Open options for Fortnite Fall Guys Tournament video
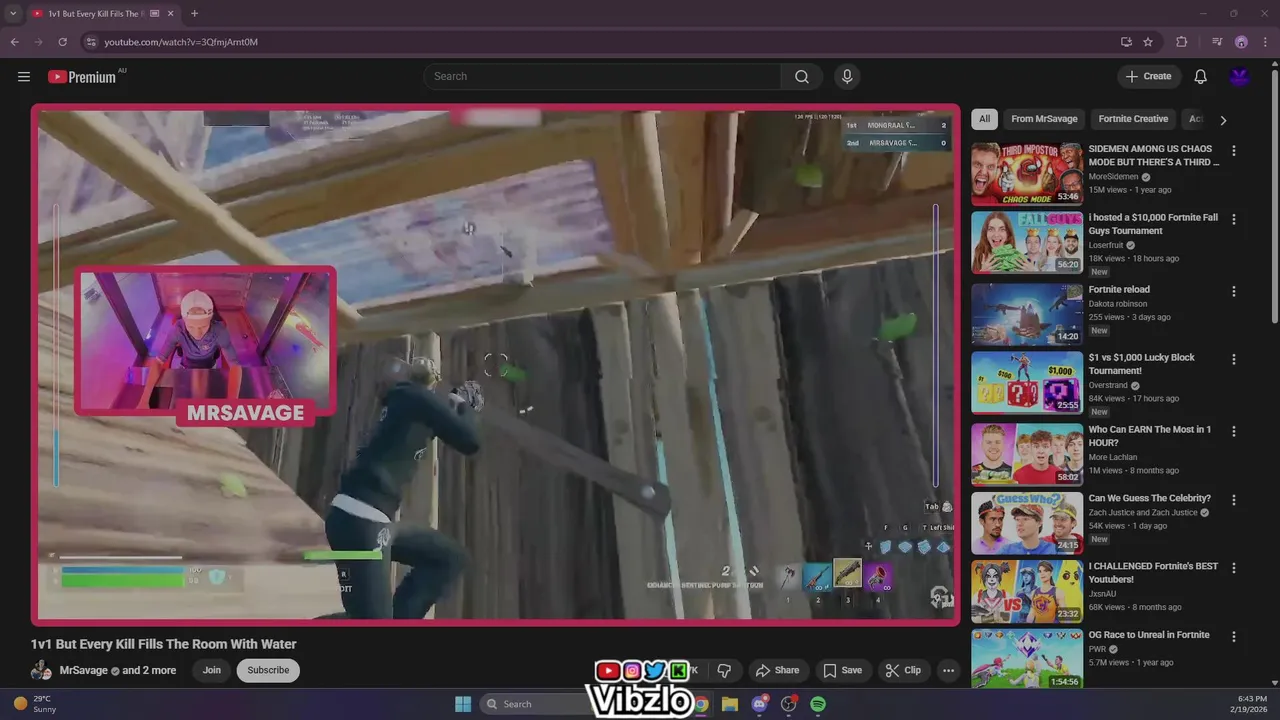1280x720 pixels. tap(1233, 219)
